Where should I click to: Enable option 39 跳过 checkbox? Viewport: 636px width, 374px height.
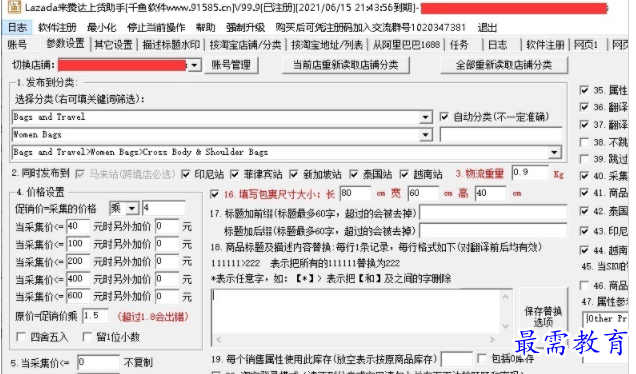click(584, 159)
